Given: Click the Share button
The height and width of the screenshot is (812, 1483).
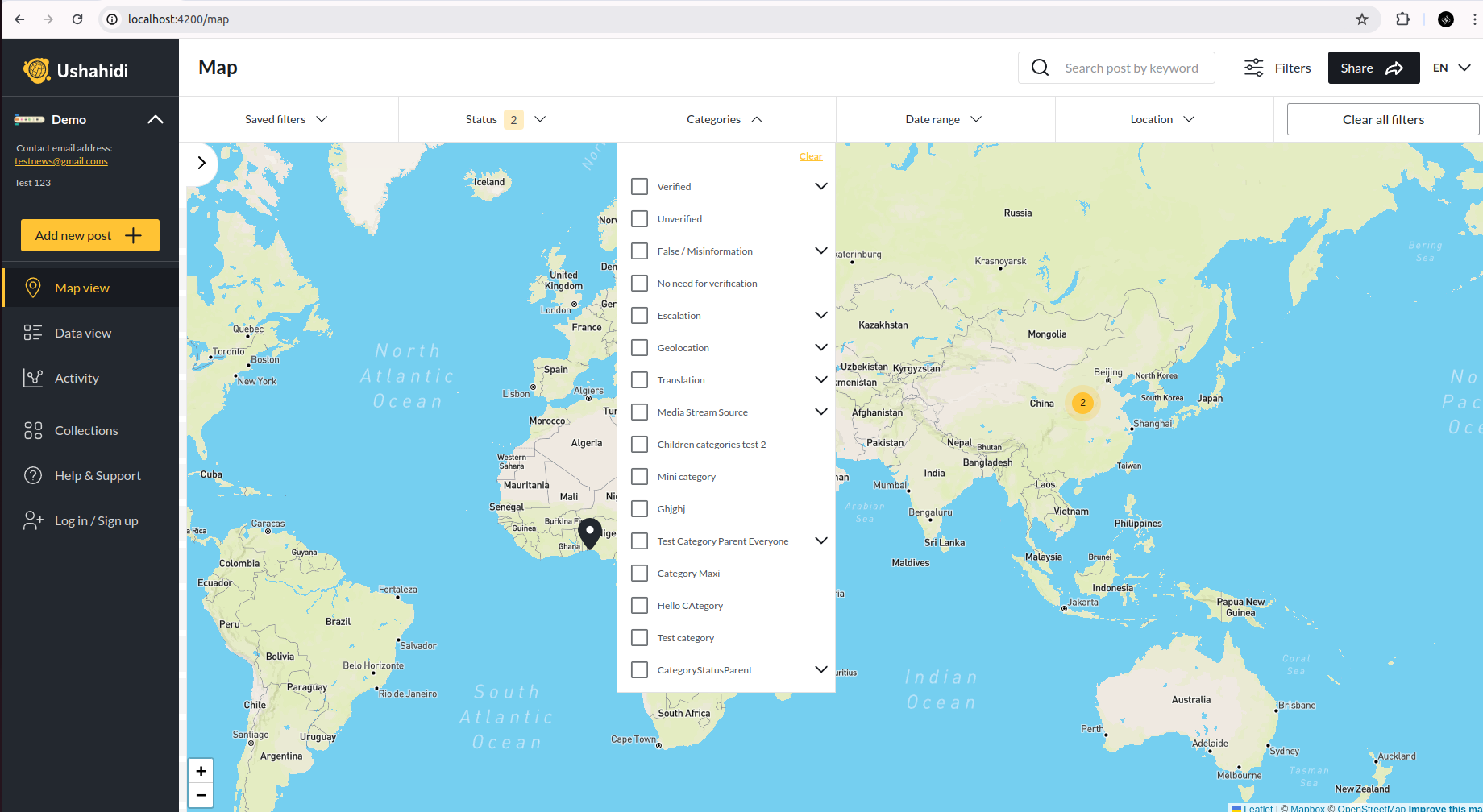Looking at the screenshot, I should 1373,68.
